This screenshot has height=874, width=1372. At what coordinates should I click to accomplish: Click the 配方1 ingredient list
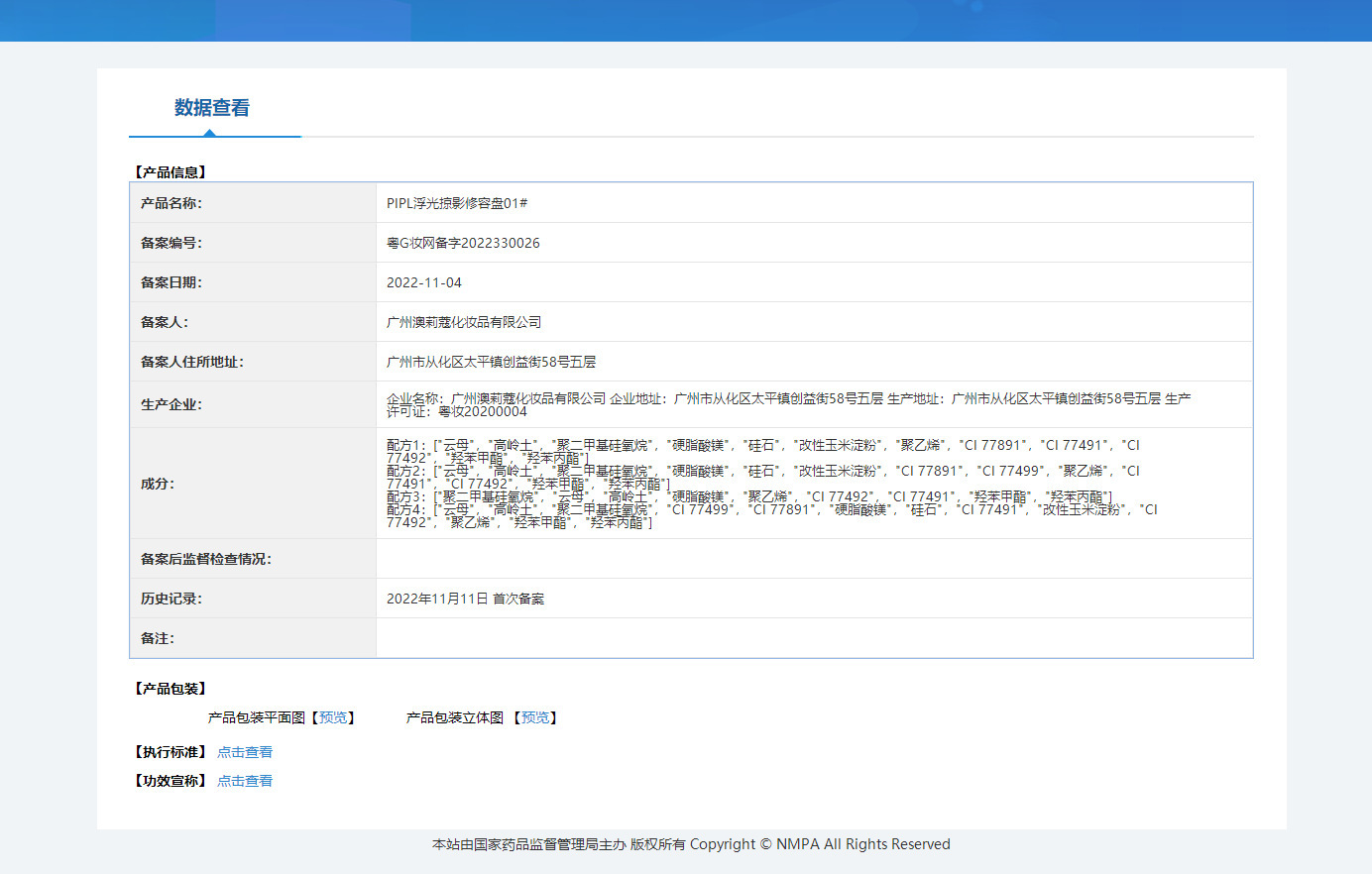pos(763,452)
